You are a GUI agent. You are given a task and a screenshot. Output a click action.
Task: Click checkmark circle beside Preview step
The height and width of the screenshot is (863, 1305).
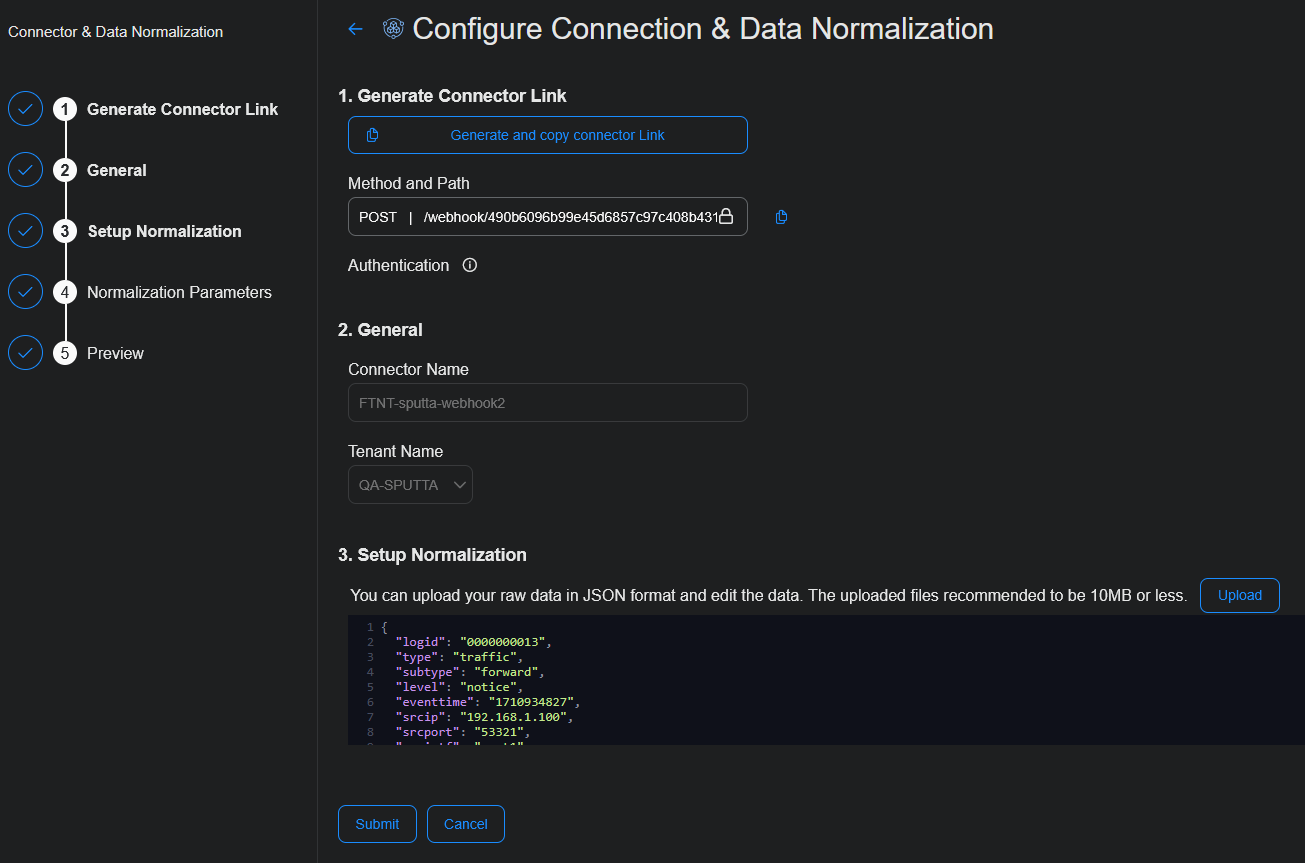pyautogui.click(x=25, y=353)
